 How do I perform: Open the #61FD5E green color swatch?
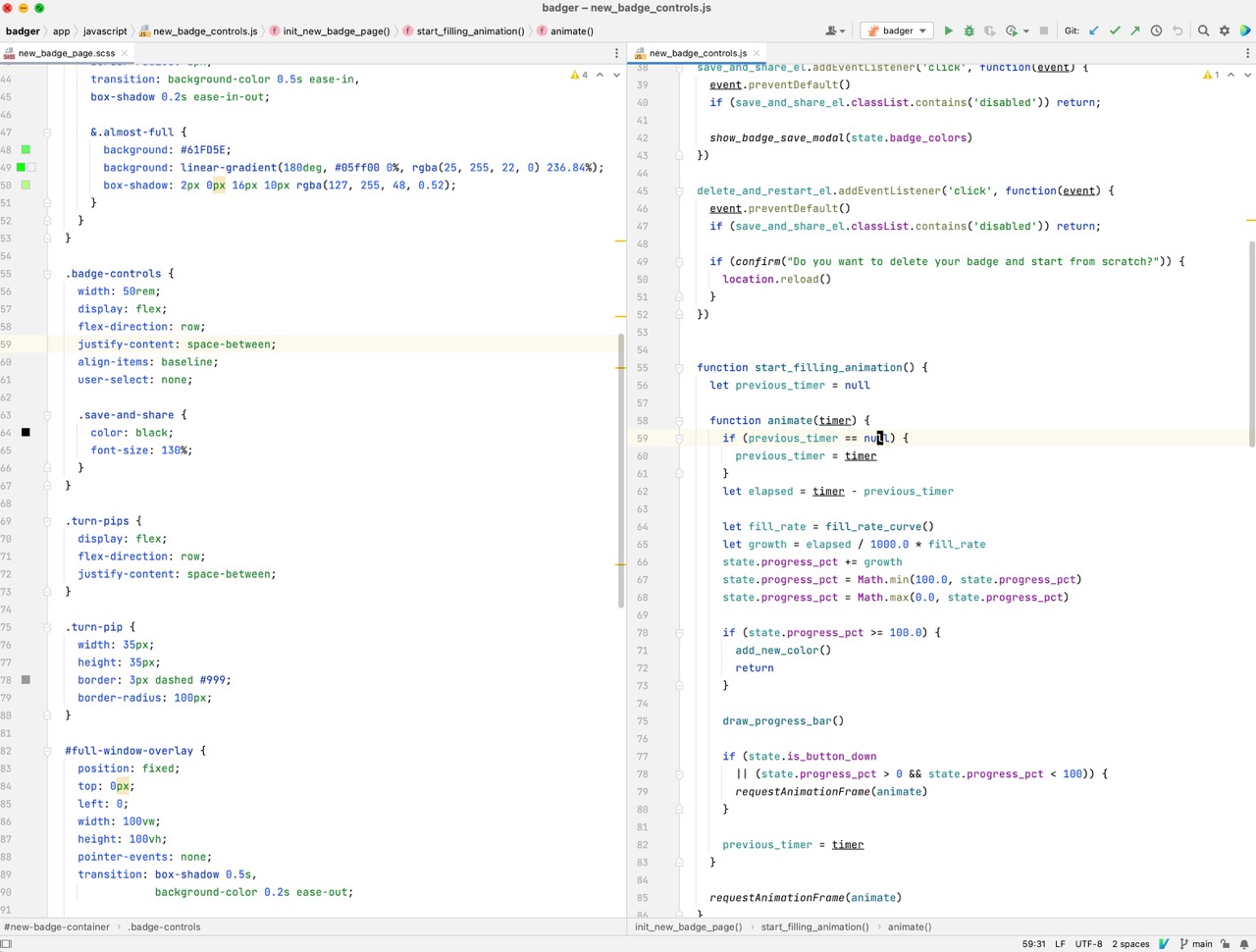click(26, 150)
